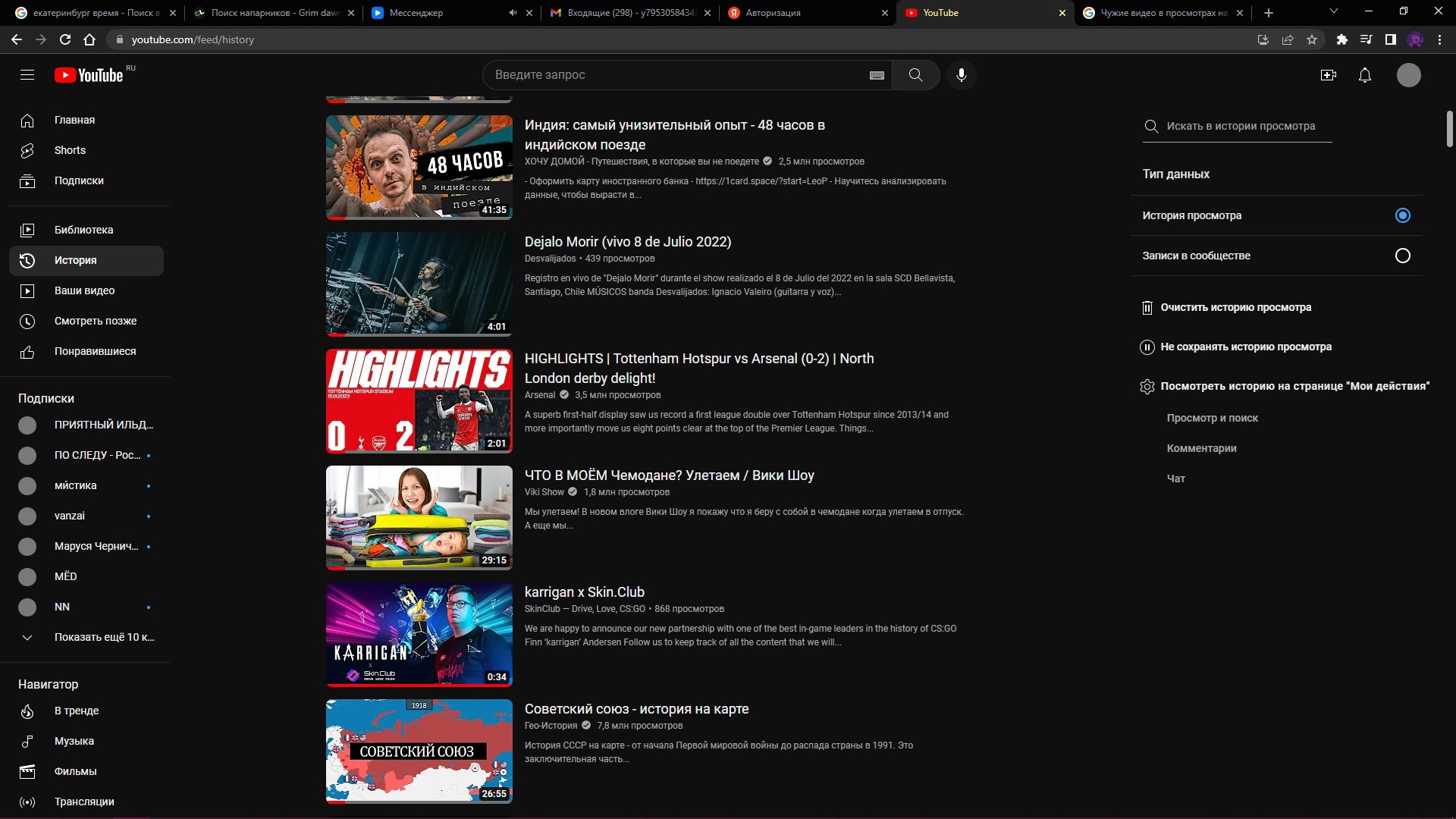
Task: Open the notifications bell
Action: [1364, 75]
